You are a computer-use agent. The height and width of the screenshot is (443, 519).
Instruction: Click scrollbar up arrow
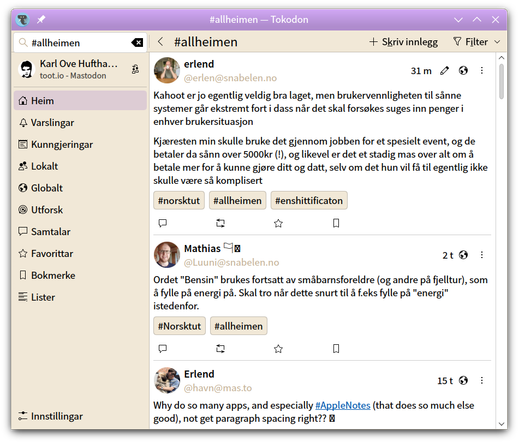tap(501, 58)
